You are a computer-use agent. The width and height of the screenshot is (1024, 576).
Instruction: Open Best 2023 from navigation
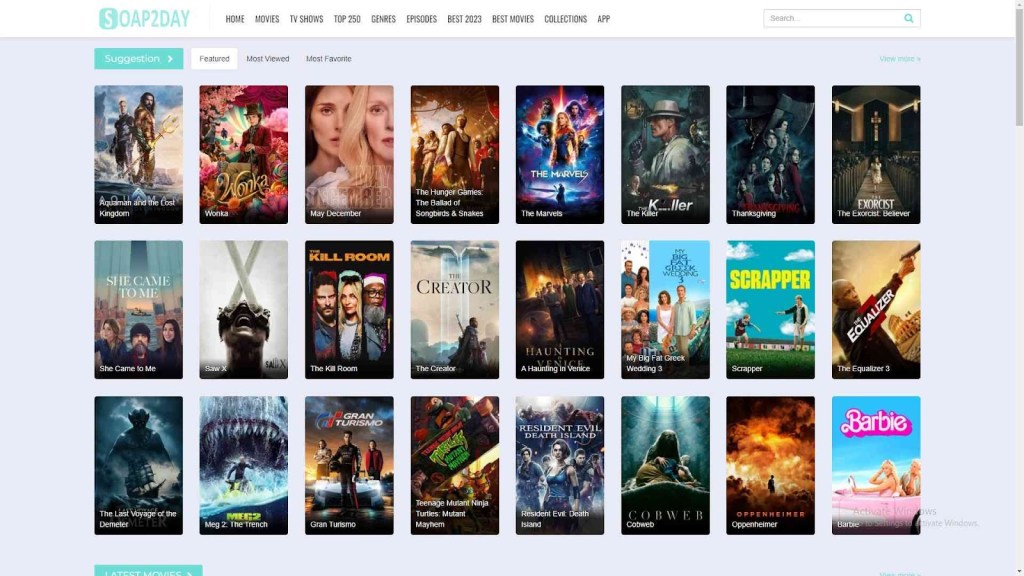(464, 19)
